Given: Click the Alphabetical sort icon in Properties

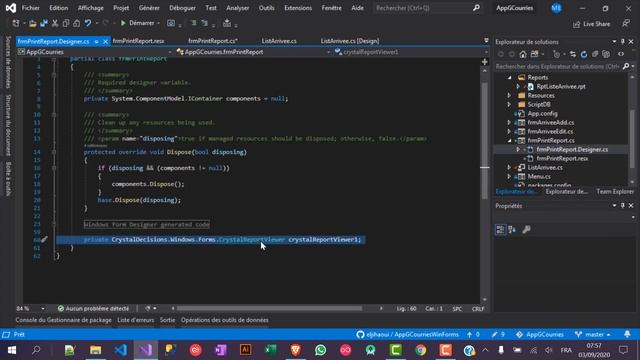Looking at the screenshot, I should click(512, 229).
